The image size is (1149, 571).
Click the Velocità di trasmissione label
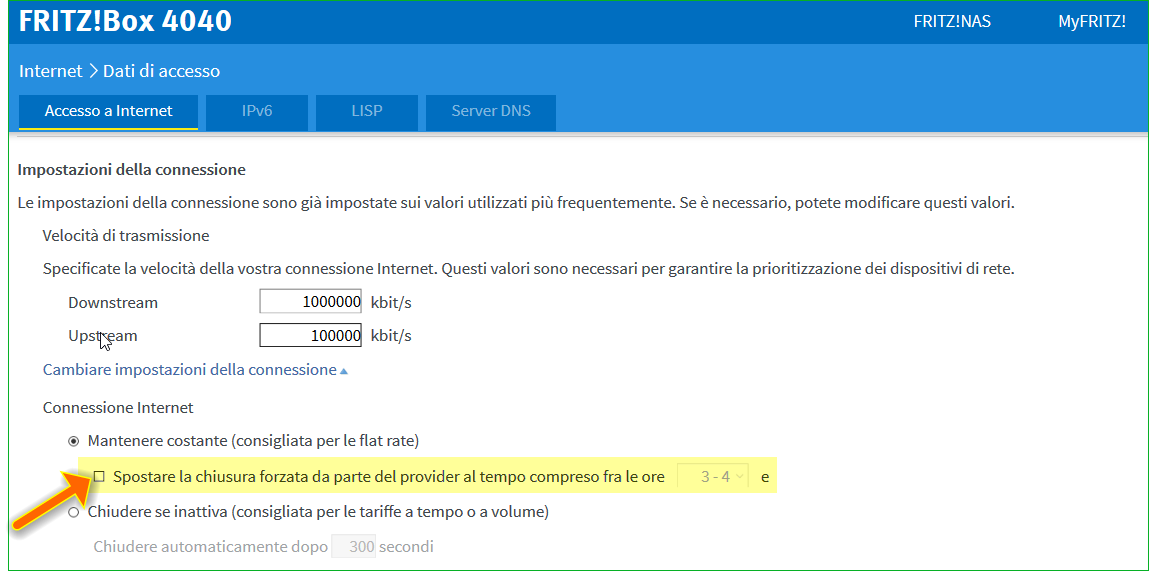point(126,236)
